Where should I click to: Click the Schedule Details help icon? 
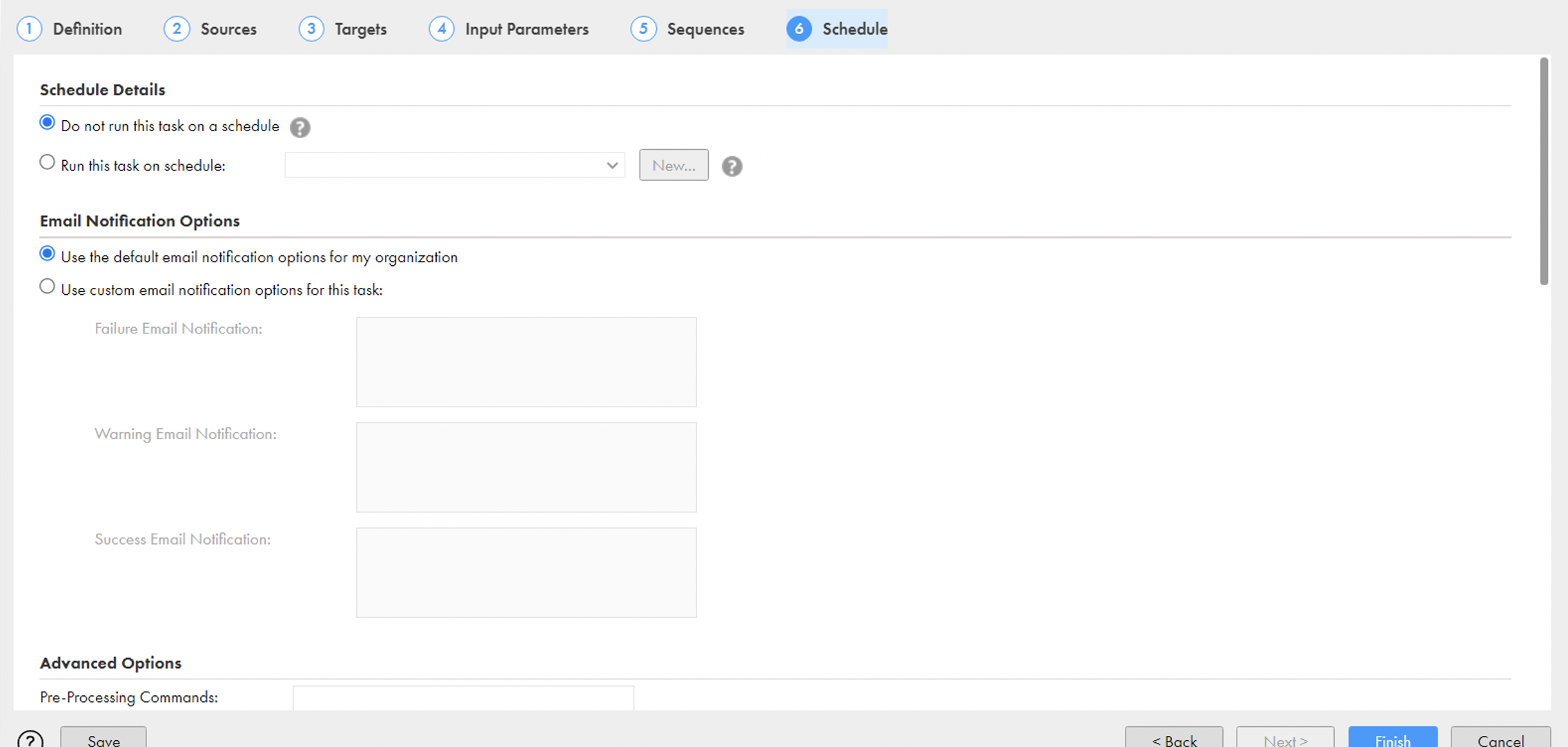(x=300, y=127)
